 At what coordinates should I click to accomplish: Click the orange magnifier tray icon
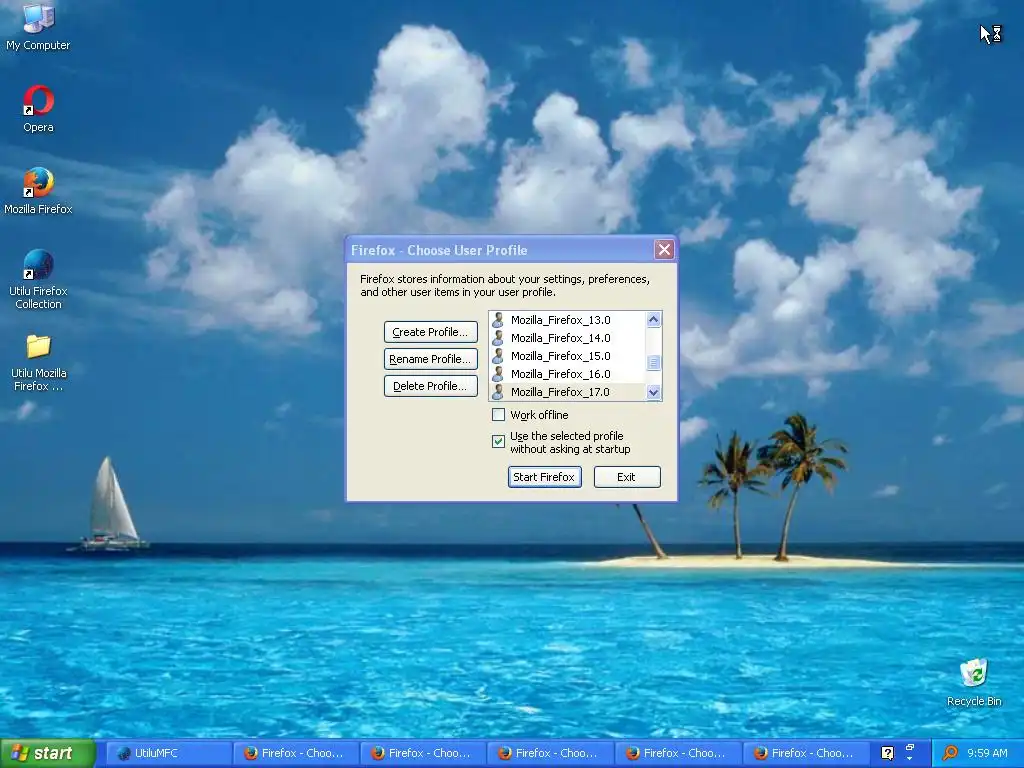(950, 753)
